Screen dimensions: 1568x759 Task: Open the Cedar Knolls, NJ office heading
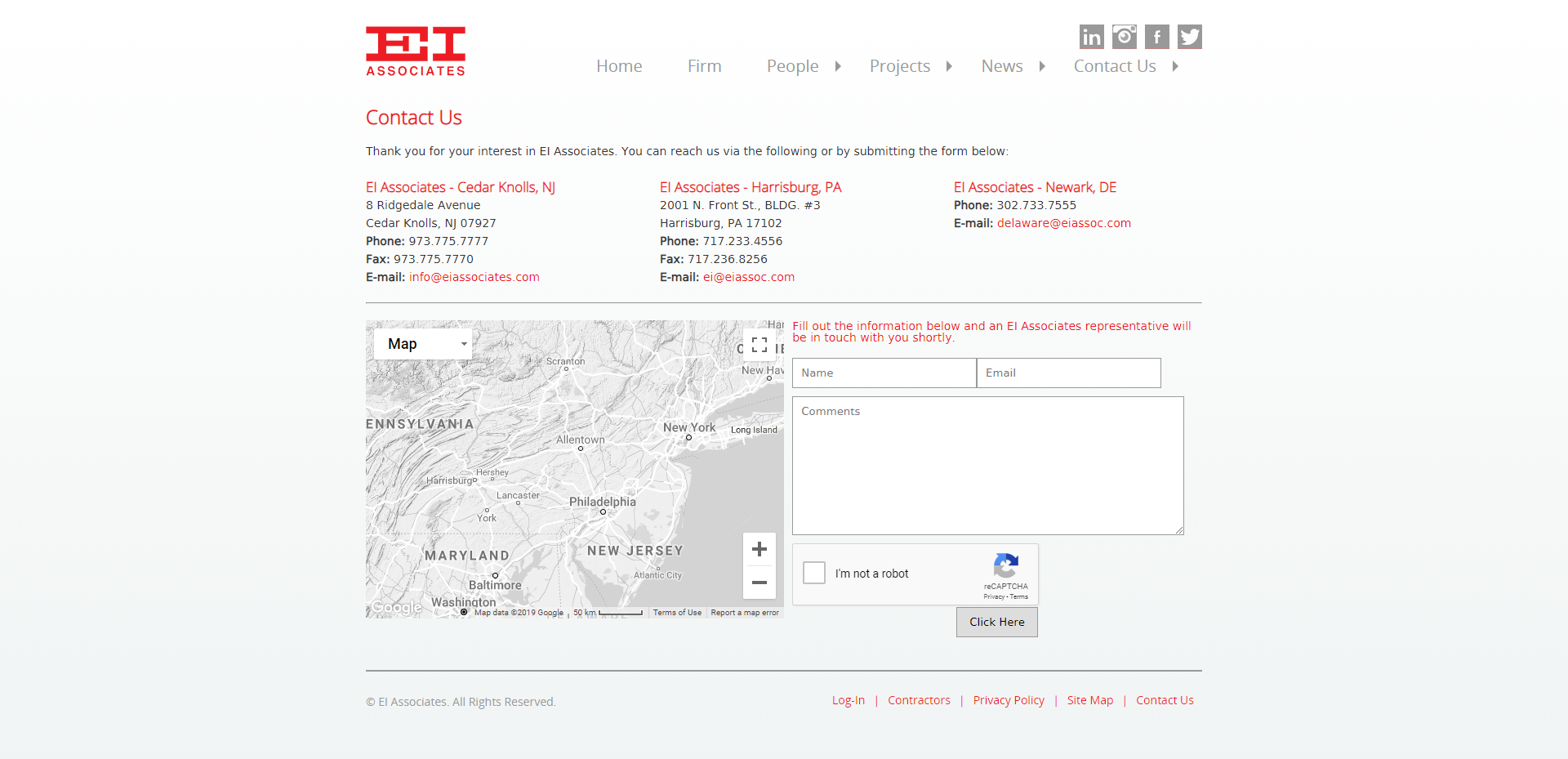pos(461,187)
